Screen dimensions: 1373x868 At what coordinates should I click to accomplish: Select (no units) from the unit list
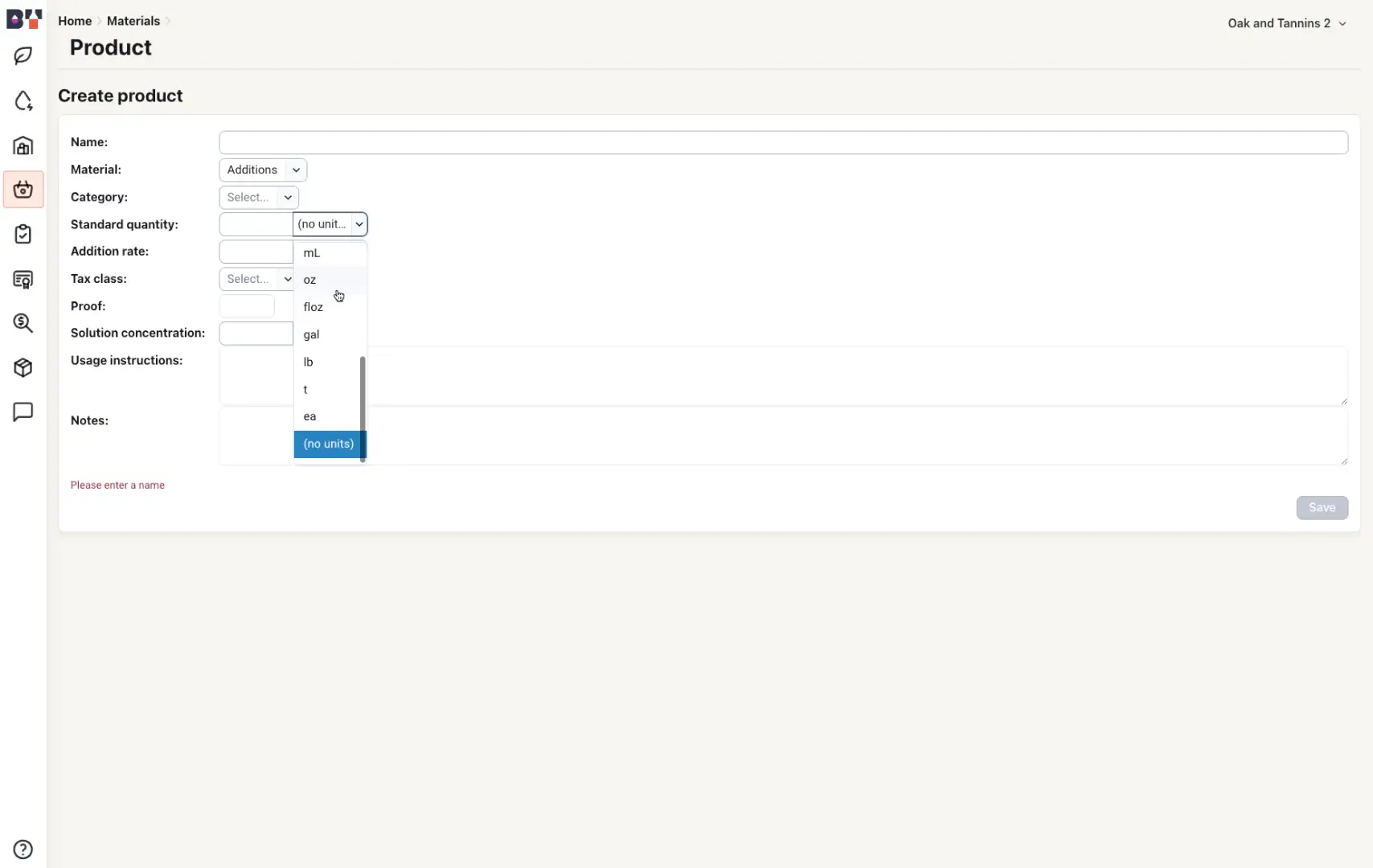click(328, 444)
